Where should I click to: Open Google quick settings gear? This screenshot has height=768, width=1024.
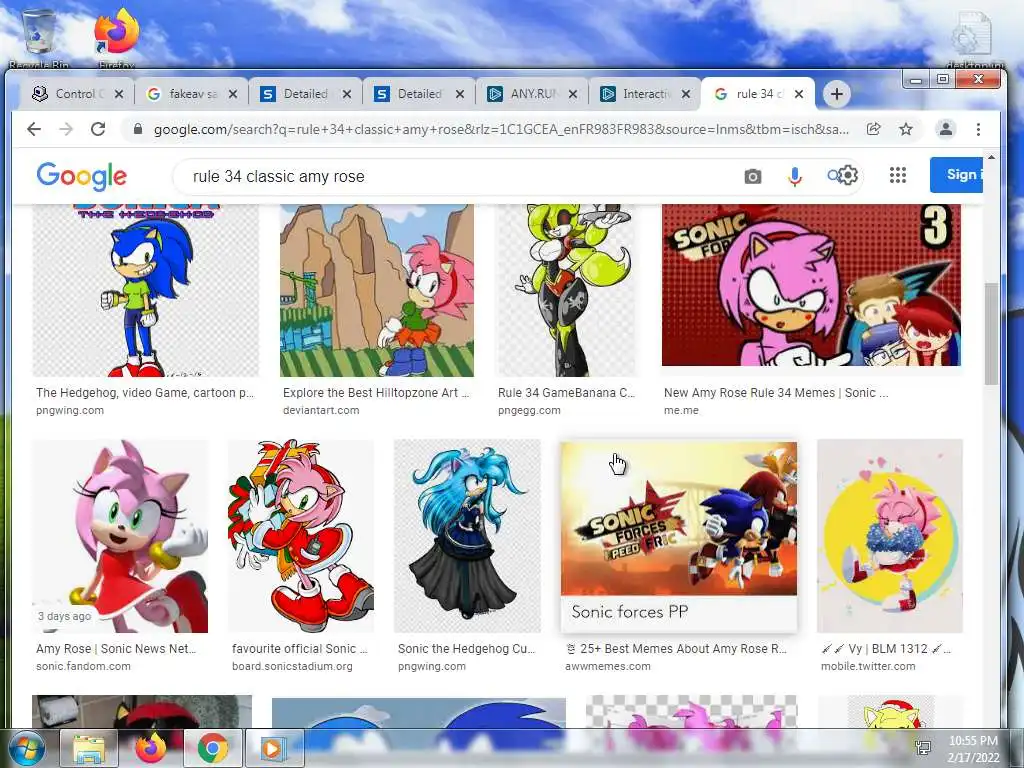click(847, 175)
